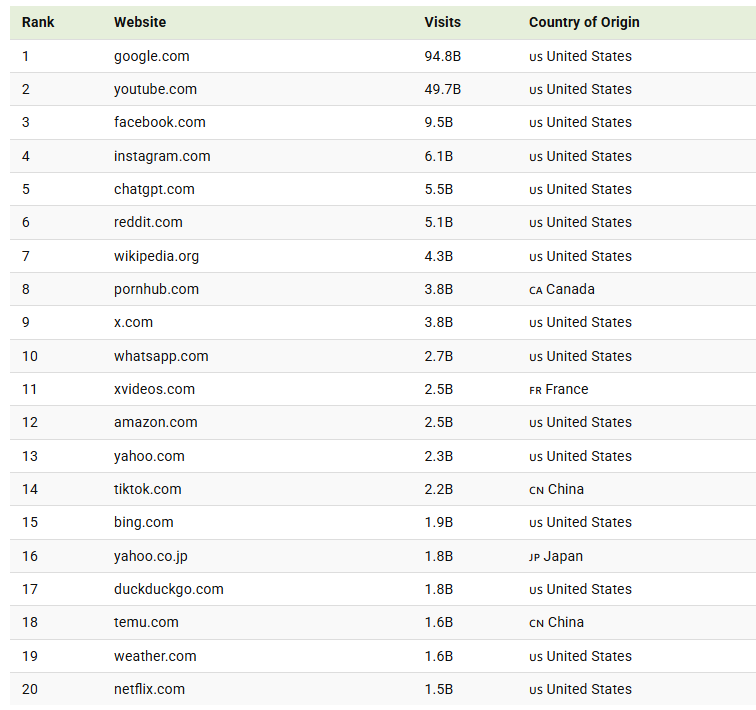
Task: Click rank number 7
Action: coord(26,256)
